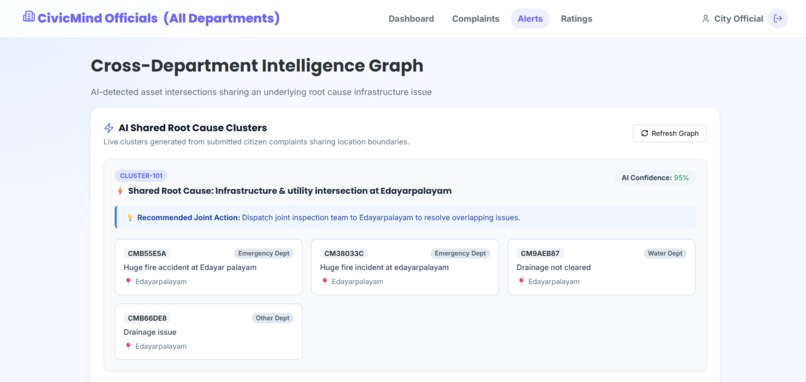Click the Emergency Dept tag on the CMB55E5A card
Image resolution: width=806 pixels, height=382 pixels.
click(264, 253)
